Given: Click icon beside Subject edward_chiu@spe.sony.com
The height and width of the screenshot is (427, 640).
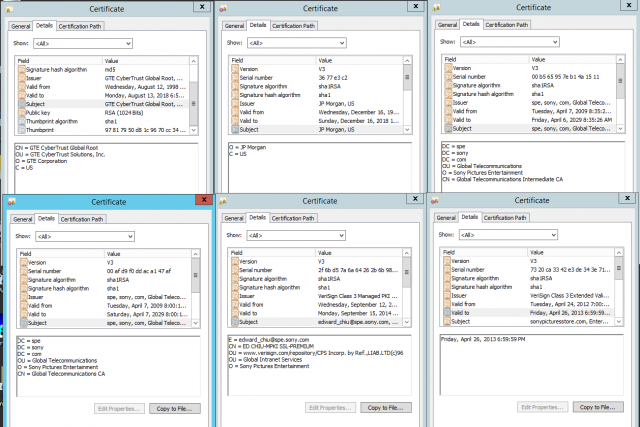Looking at the screenshot, I should point(235,322).
